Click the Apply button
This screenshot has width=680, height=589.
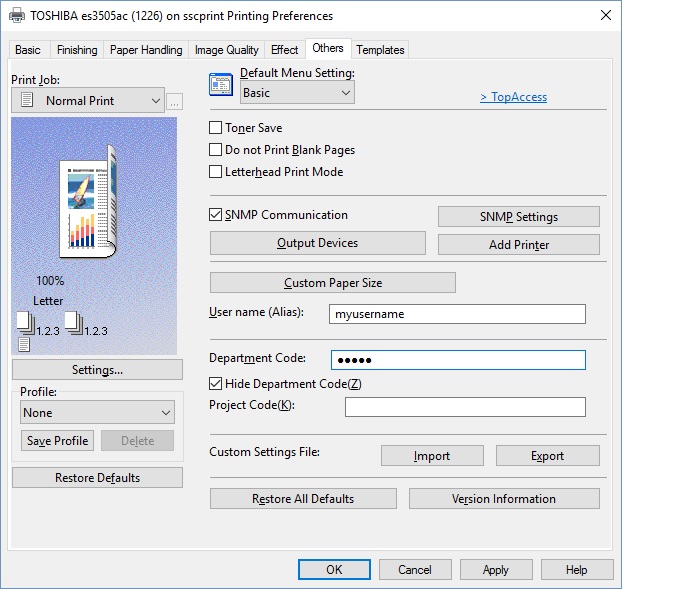496,569
